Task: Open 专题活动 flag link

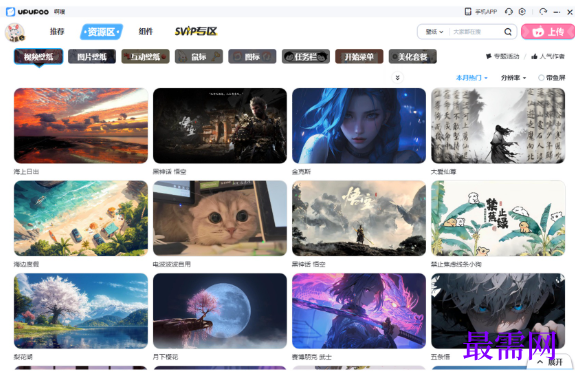Action: tap(502, 56)
